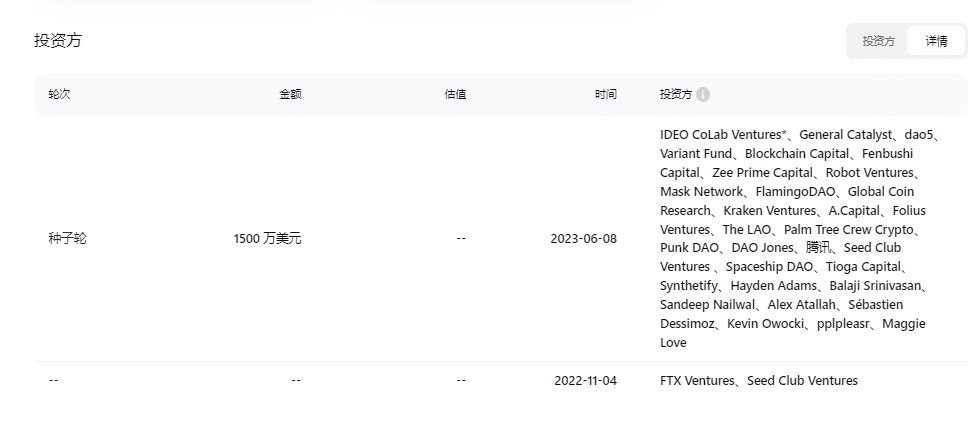
Task: Open Seed Club Ventures in 2022-11-04 row
Action: click(802, 381)
